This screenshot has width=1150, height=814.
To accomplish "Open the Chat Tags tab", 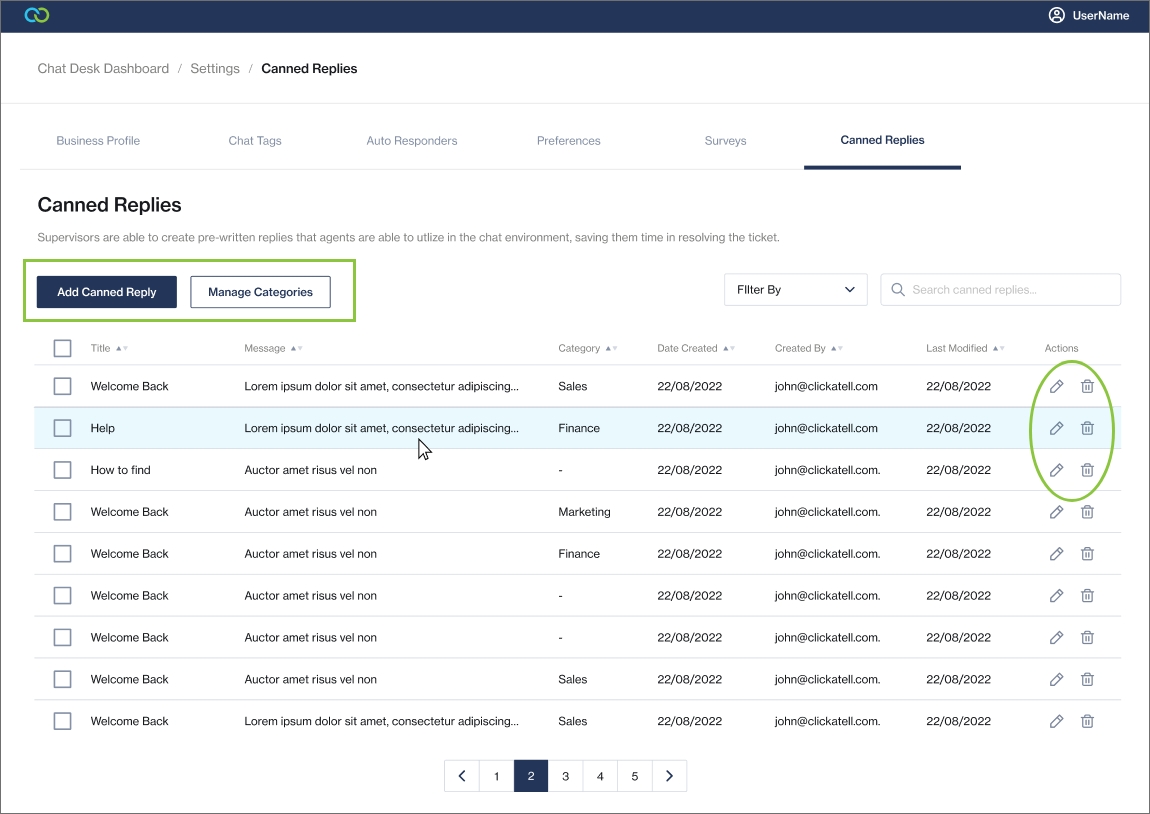I will pos(255,141).
